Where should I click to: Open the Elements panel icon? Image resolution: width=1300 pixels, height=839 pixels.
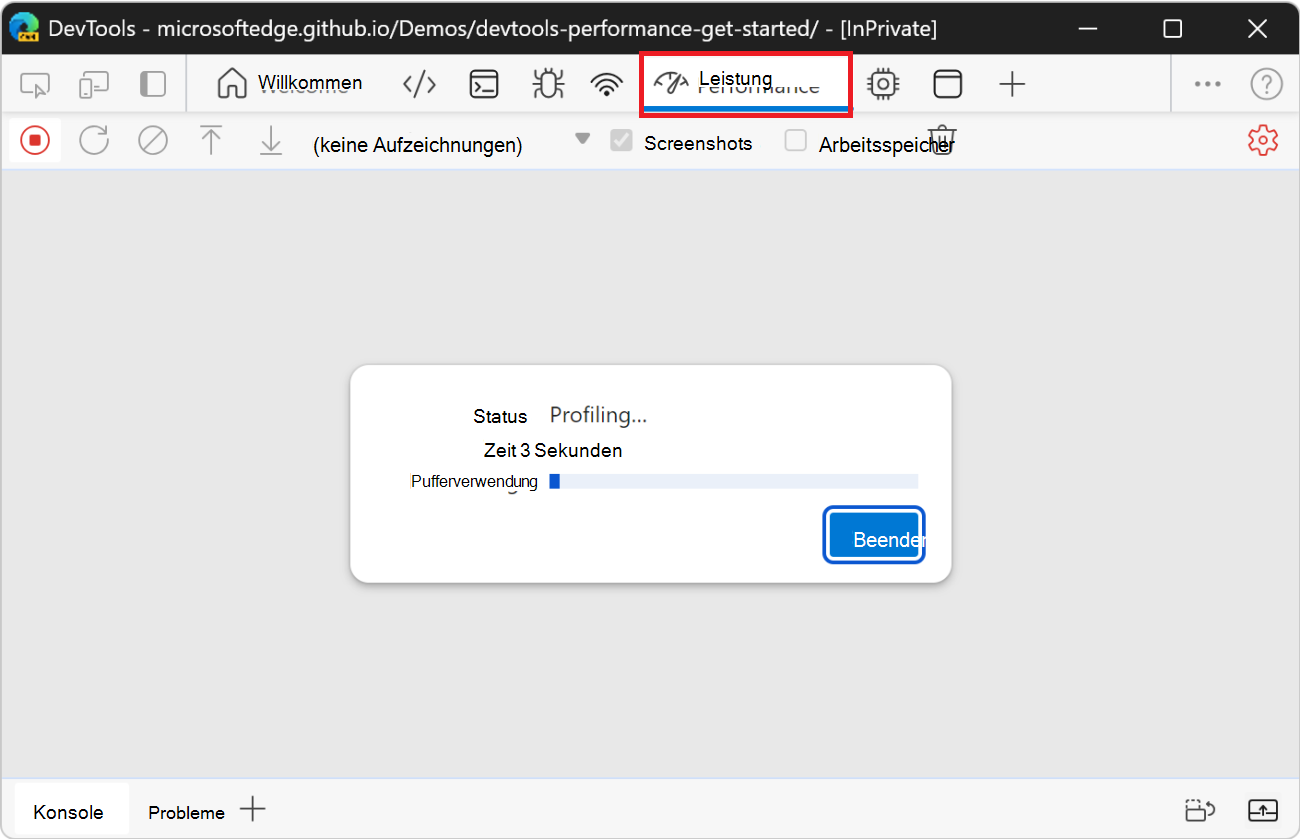419,84
